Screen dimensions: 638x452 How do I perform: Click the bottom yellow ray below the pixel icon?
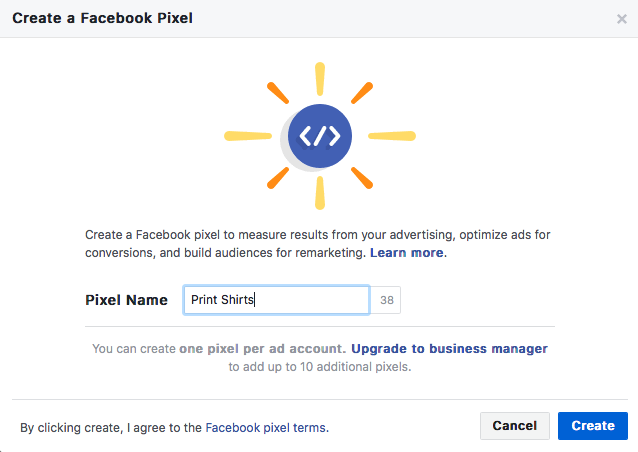pos(320,193)
